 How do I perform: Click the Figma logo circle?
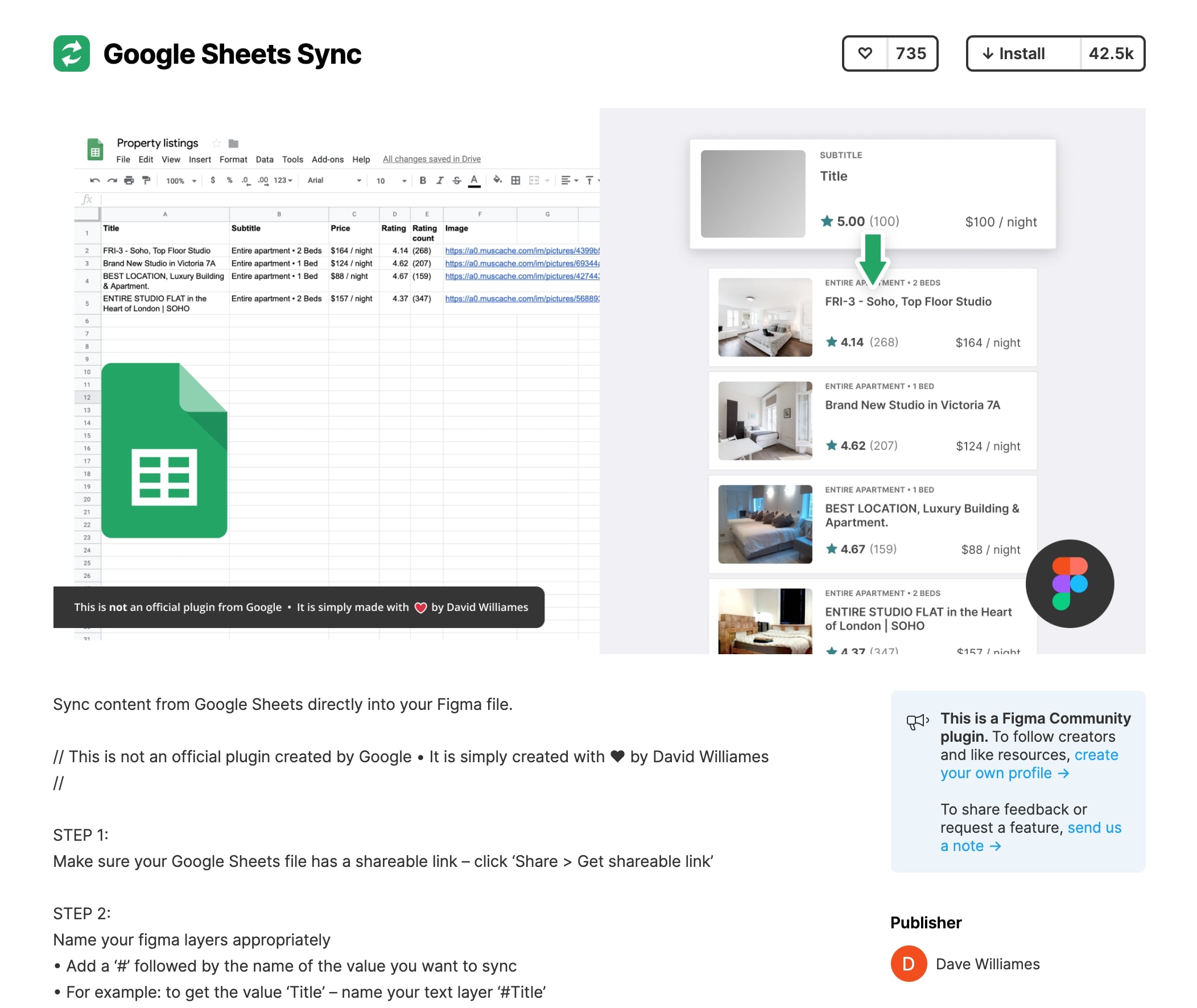[1069, 584]
